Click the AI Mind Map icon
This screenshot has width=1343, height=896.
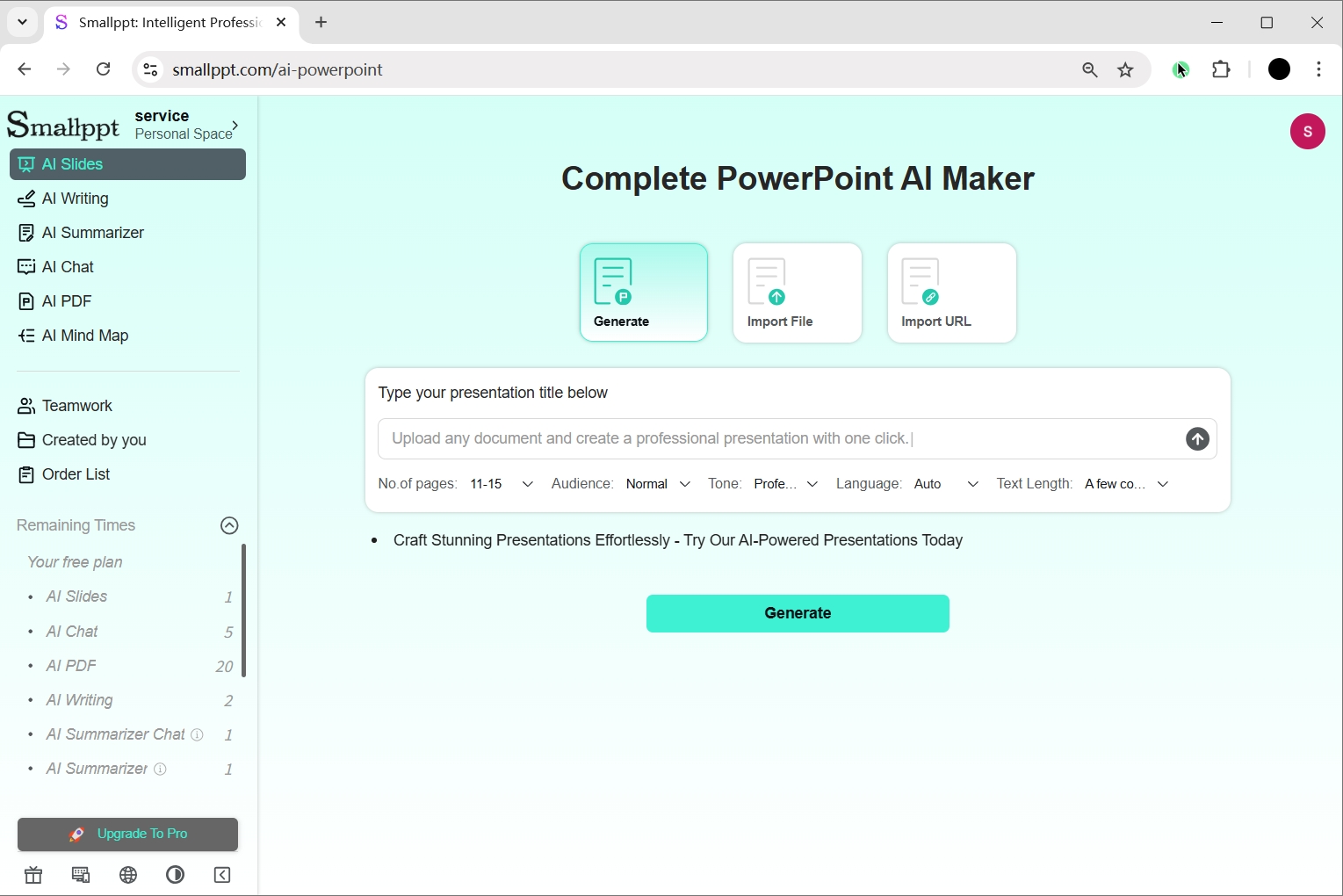26,336
